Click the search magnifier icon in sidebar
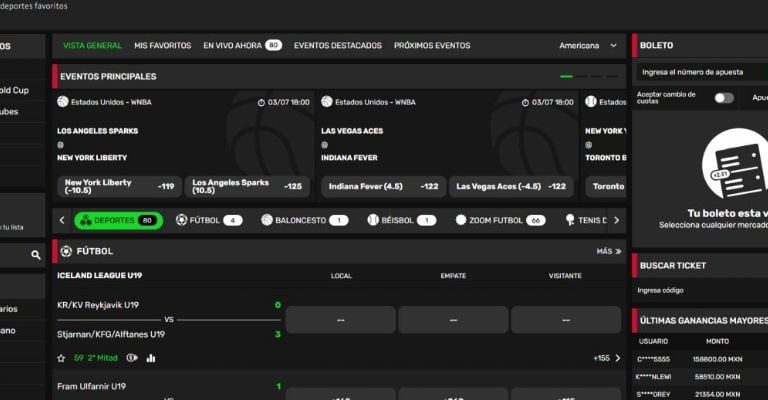Viewport: 768px width, 400px height. (x=36, y=255)
